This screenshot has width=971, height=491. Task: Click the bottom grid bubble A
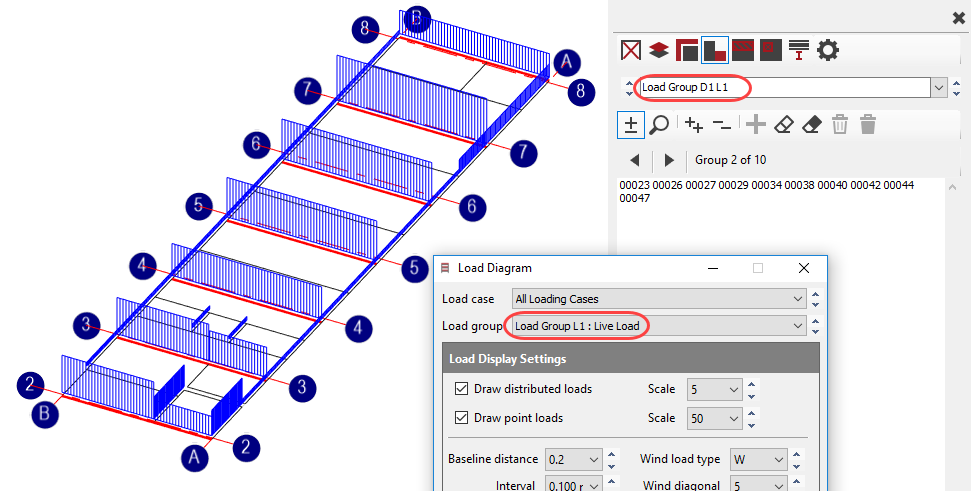pos(194,457)
